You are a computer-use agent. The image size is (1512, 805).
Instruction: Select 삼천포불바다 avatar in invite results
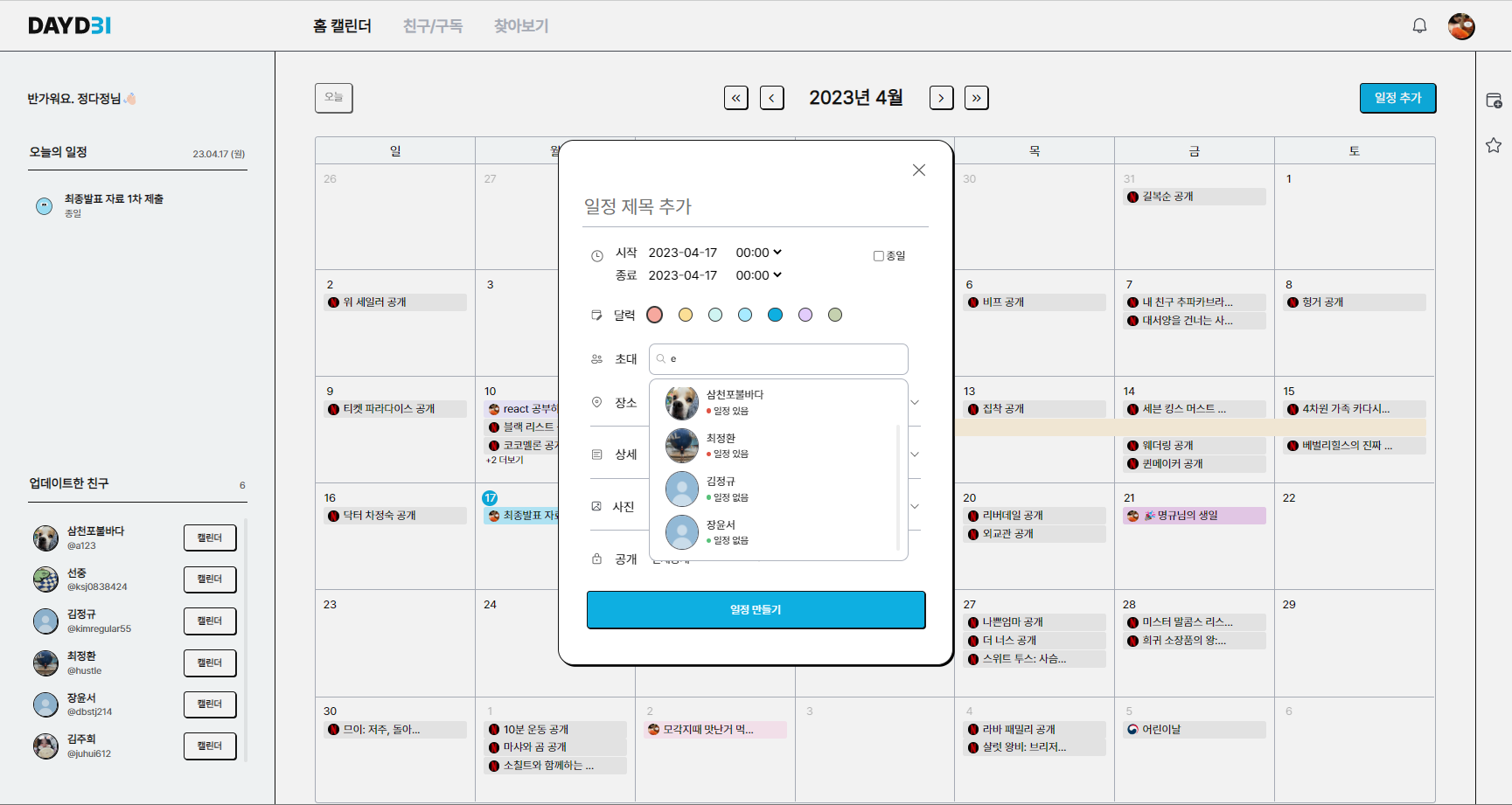coord(682,403)
